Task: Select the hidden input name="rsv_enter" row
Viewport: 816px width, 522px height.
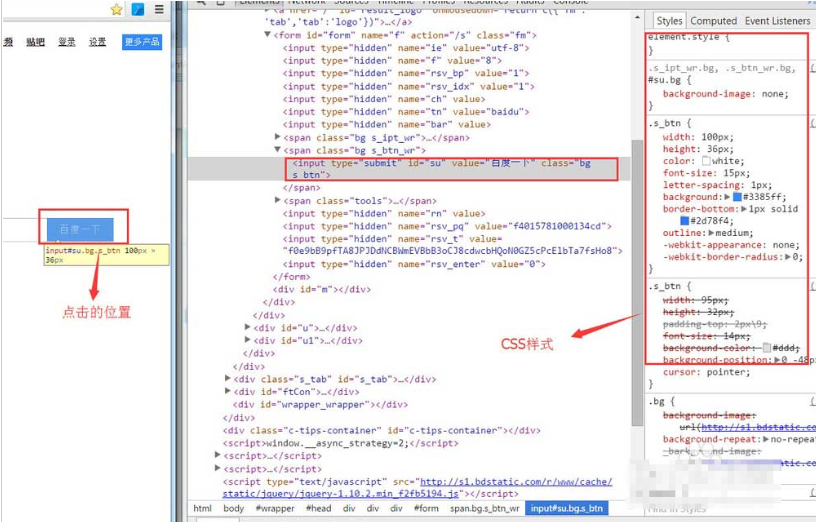Action: [414, 264]
